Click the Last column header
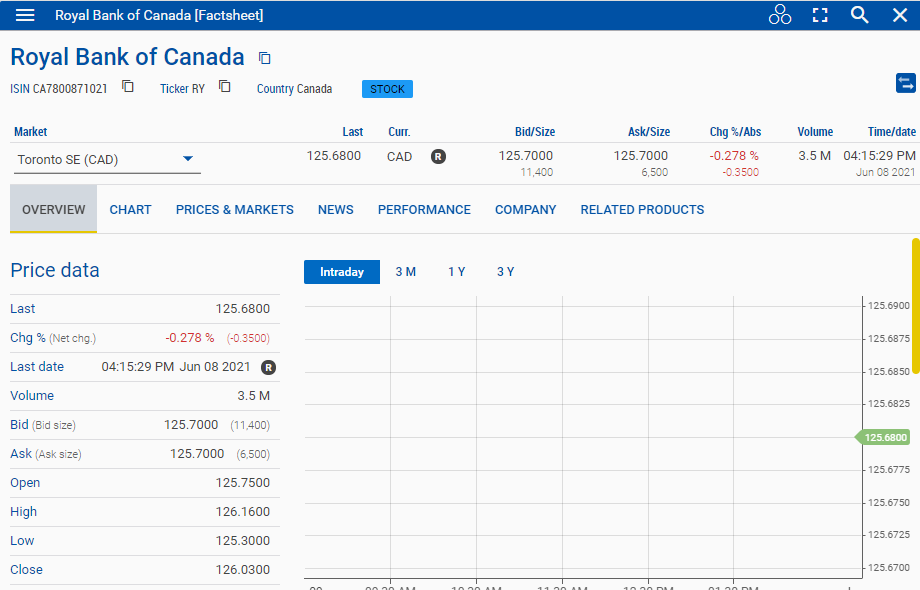 pyautogui.click(x=353, y=132)
